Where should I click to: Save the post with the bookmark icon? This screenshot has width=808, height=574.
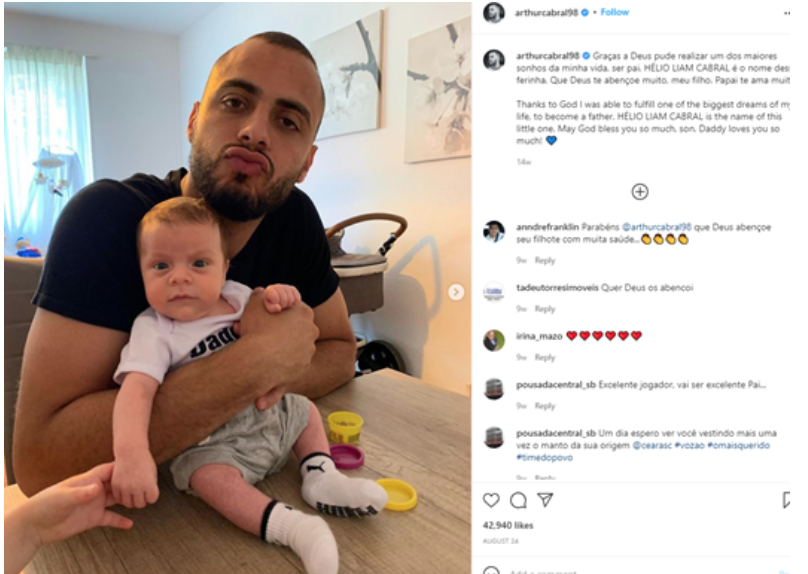click(786, 500)
